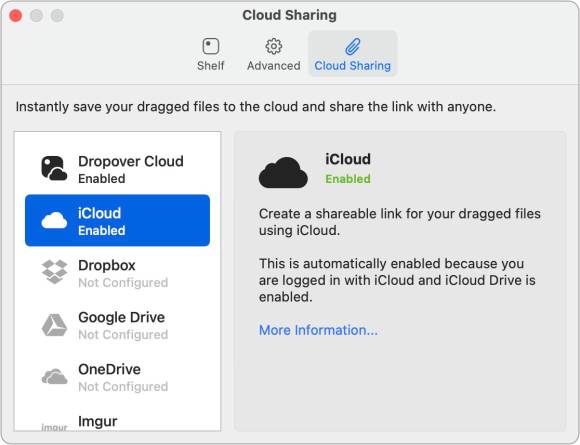Click the green Enabled status text
580x445 pixels.
coord(348,179)
